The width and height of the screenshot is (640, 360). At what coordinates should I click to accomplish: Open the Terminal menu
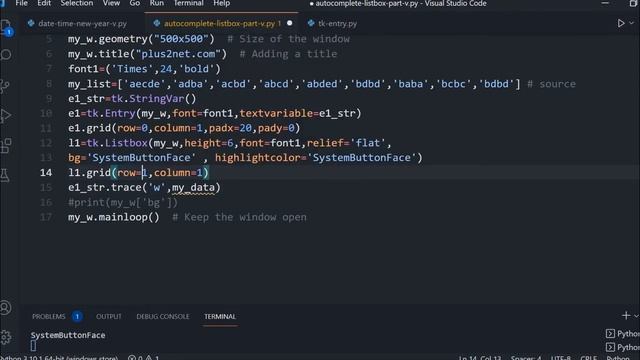189,3
